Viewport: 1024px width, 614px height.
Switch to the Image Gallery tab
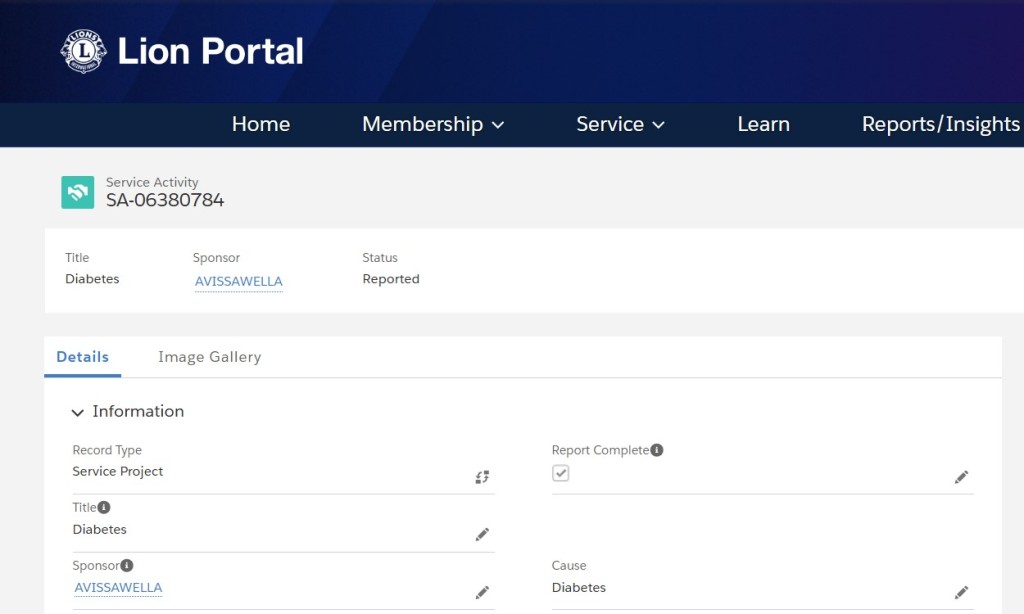210,357
